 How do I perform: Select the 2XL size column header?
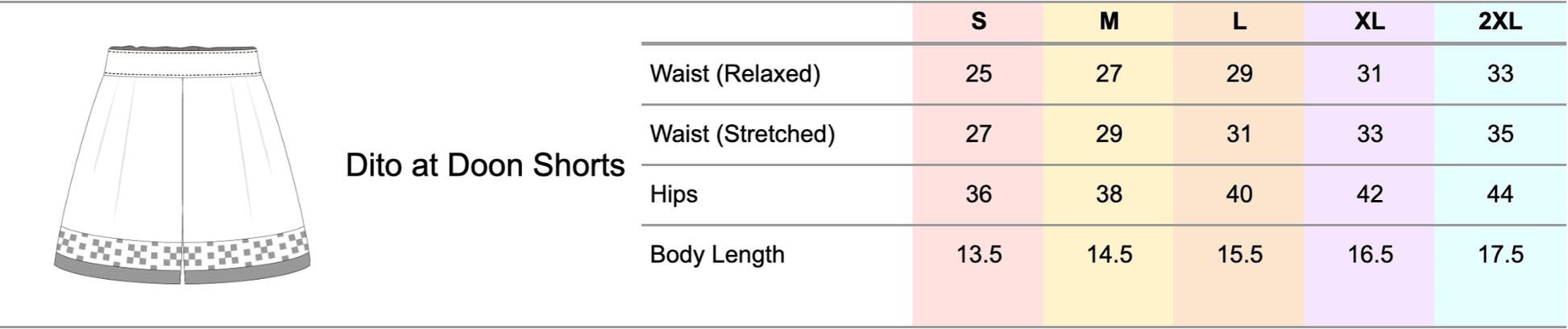(x=1500, y=22)
